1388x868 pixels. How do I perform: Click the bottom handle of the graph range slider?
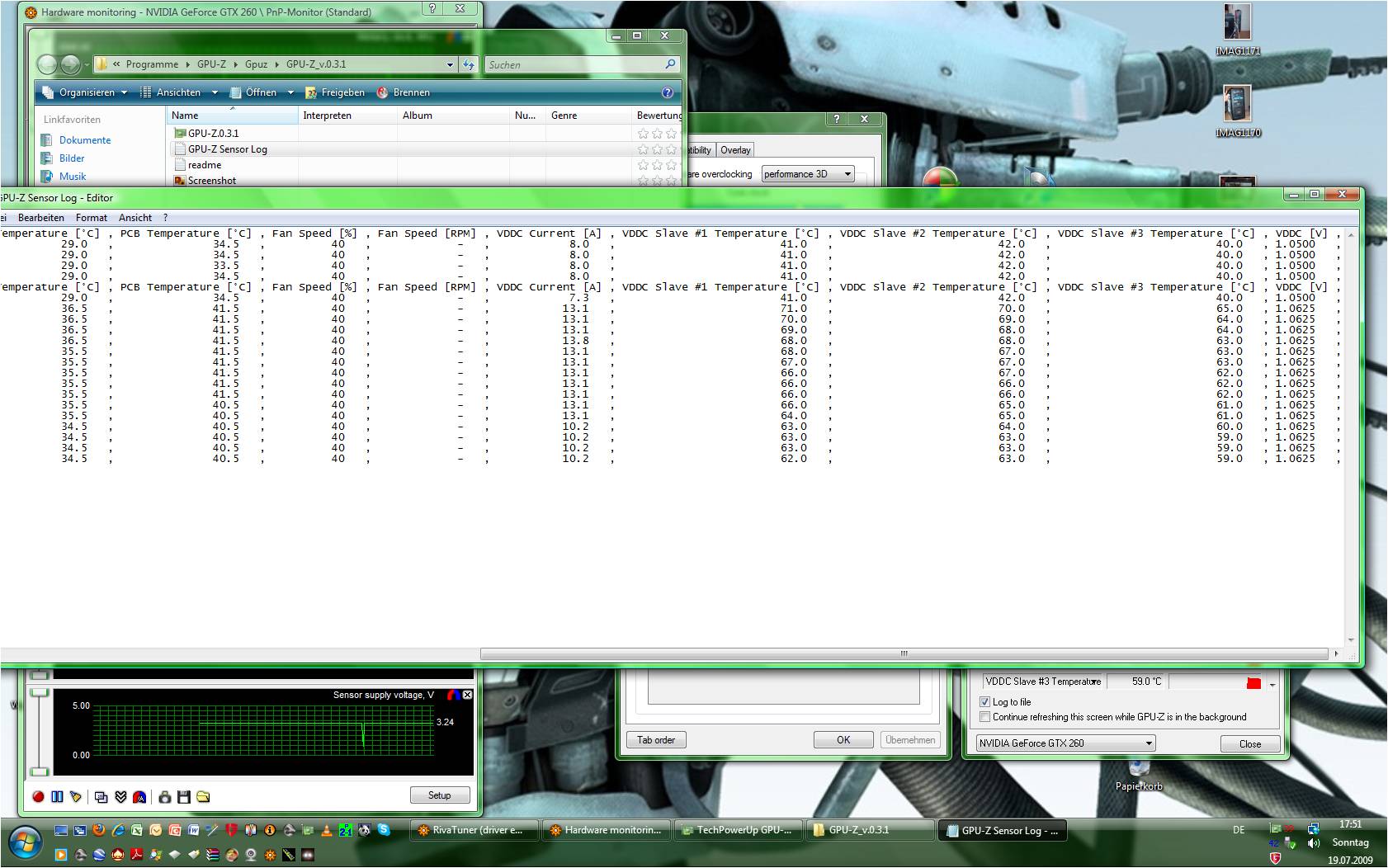click(x=40, y=771)
